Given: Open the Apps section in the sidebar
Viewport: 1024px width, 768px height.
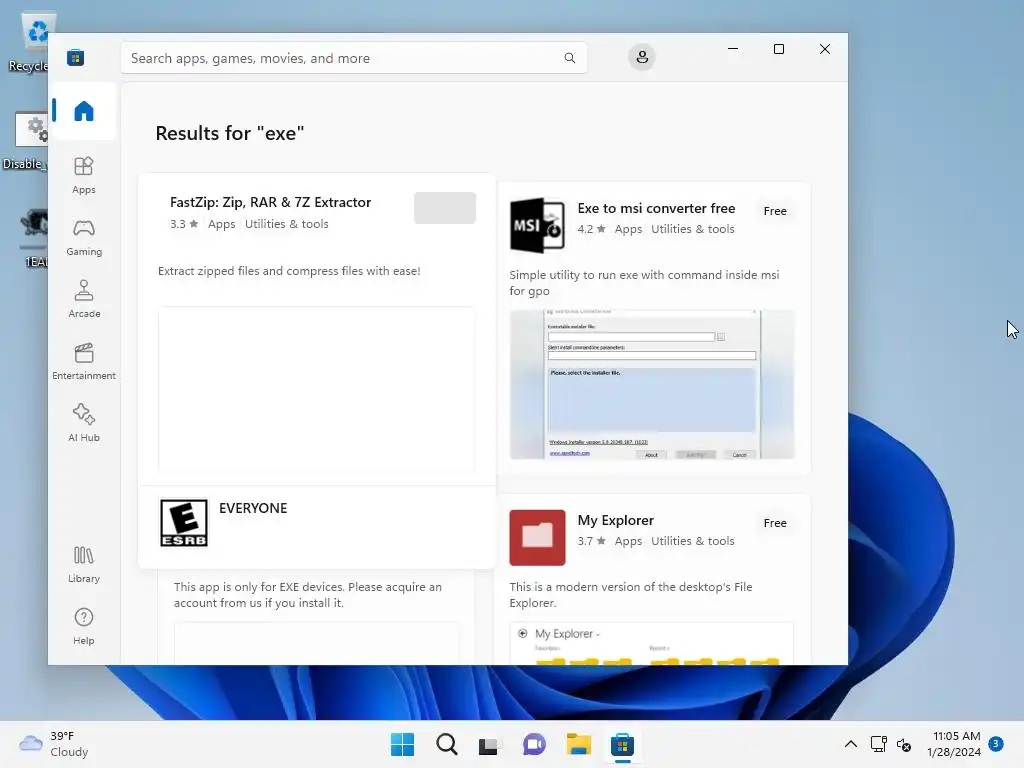Looking at the screenshot, I should [x=84, y=175].
